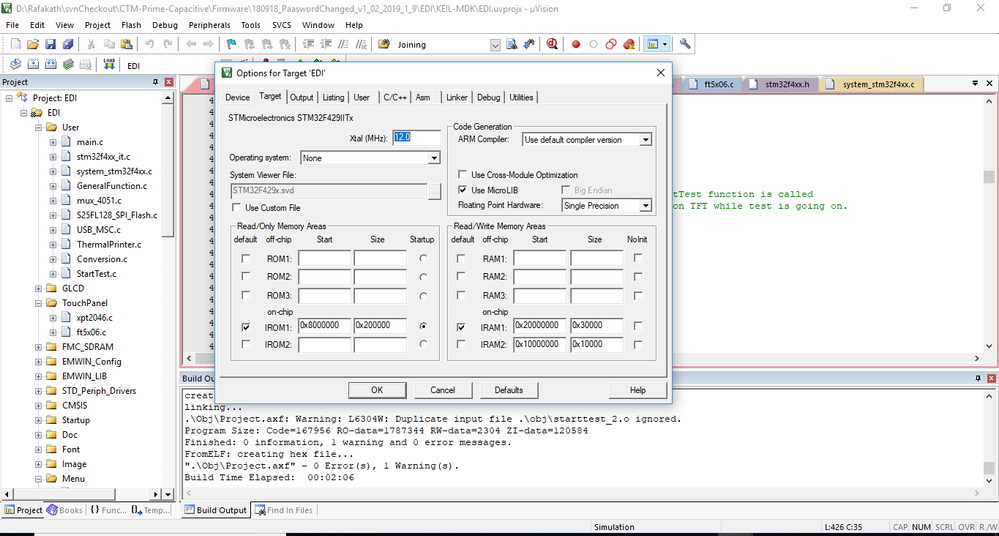999x536 pixels.
Task: Expand Floating Point Hardware dropdown
Action: tap(645, 206)
